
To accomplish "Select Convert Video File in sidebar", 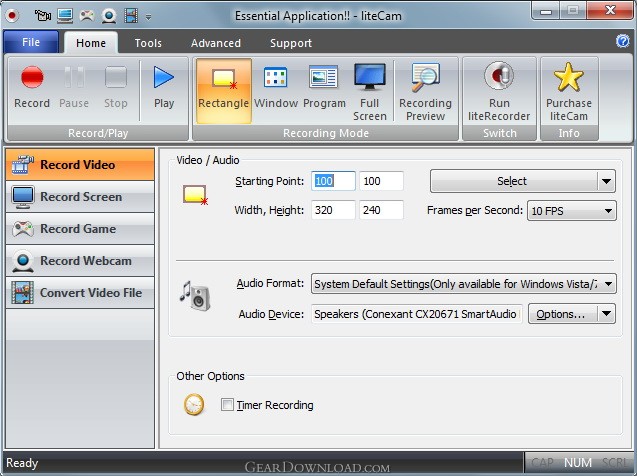I will point(80,292).
